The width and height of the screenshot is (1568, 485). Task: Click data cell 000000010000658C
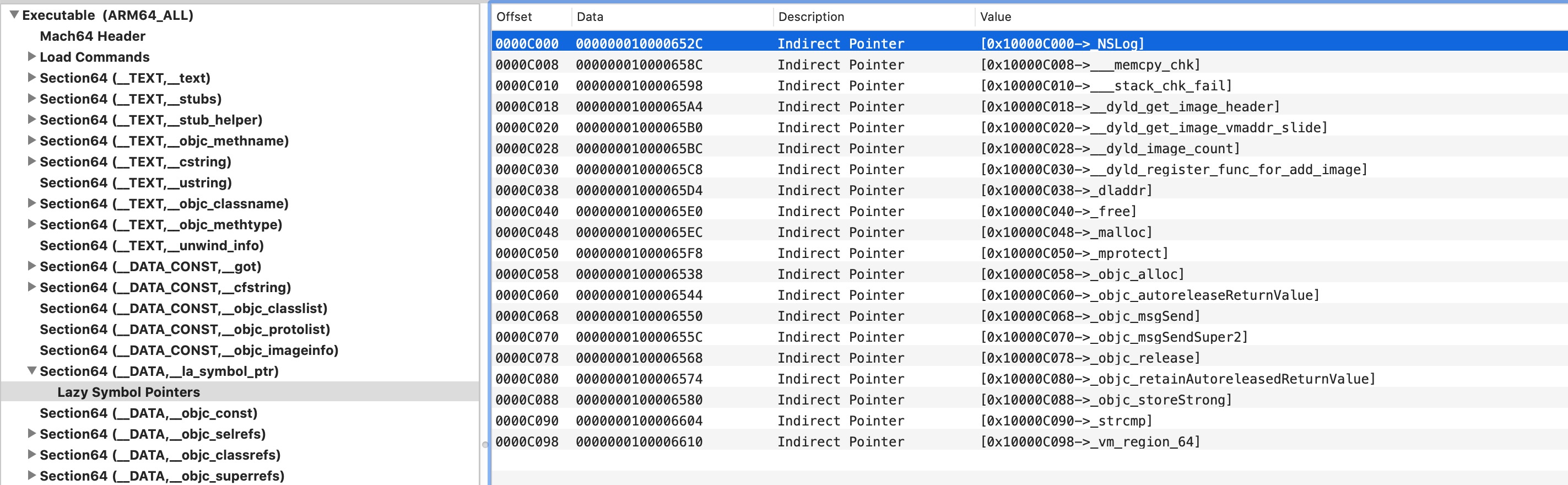coord(639,64)
